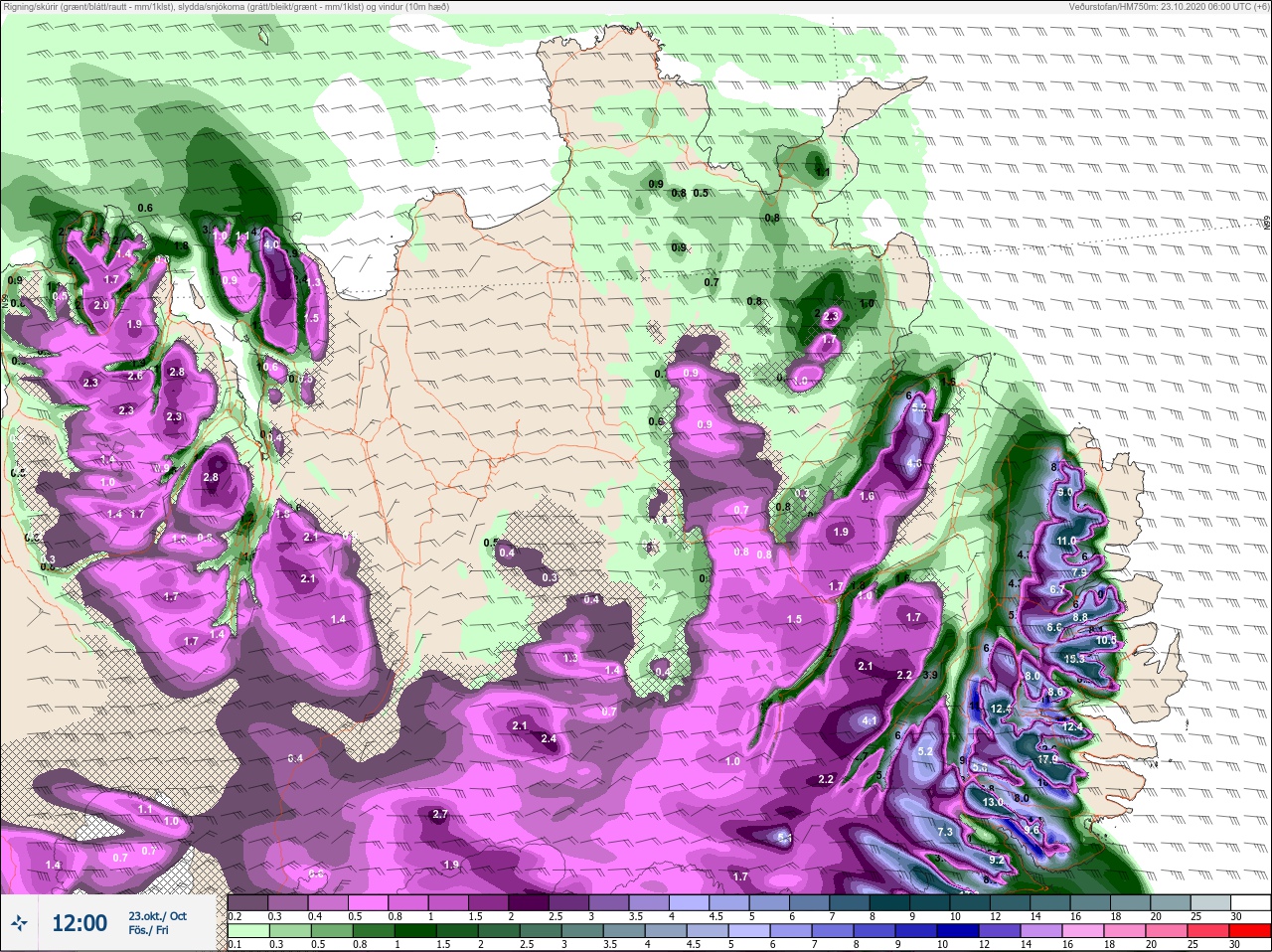Click the 13.0 precipitation value on the map
The width and height of the screenshot is (1272, 952).
click(x=993, y=802)
